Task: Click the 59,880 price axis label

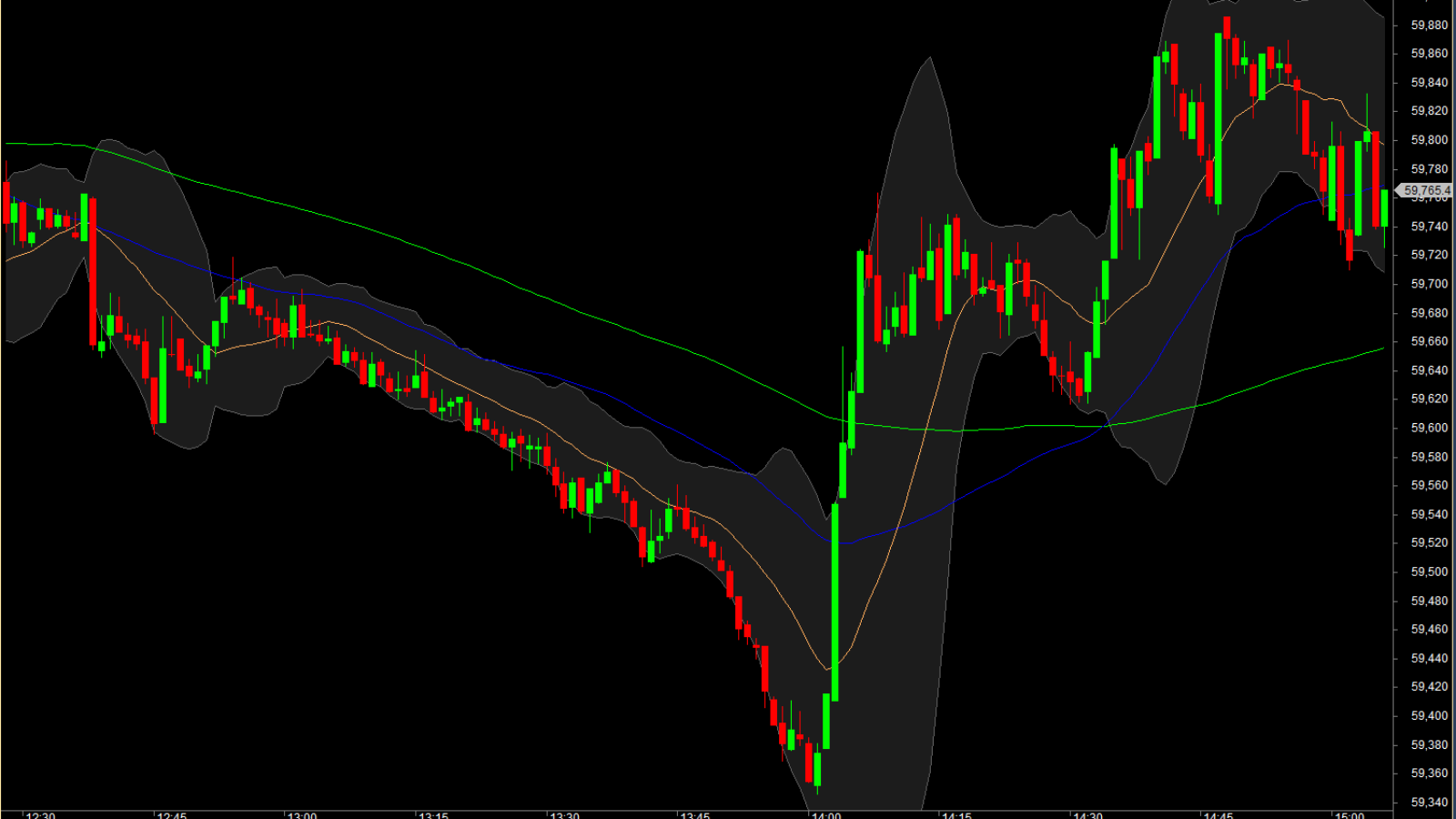Action: 1429,25
